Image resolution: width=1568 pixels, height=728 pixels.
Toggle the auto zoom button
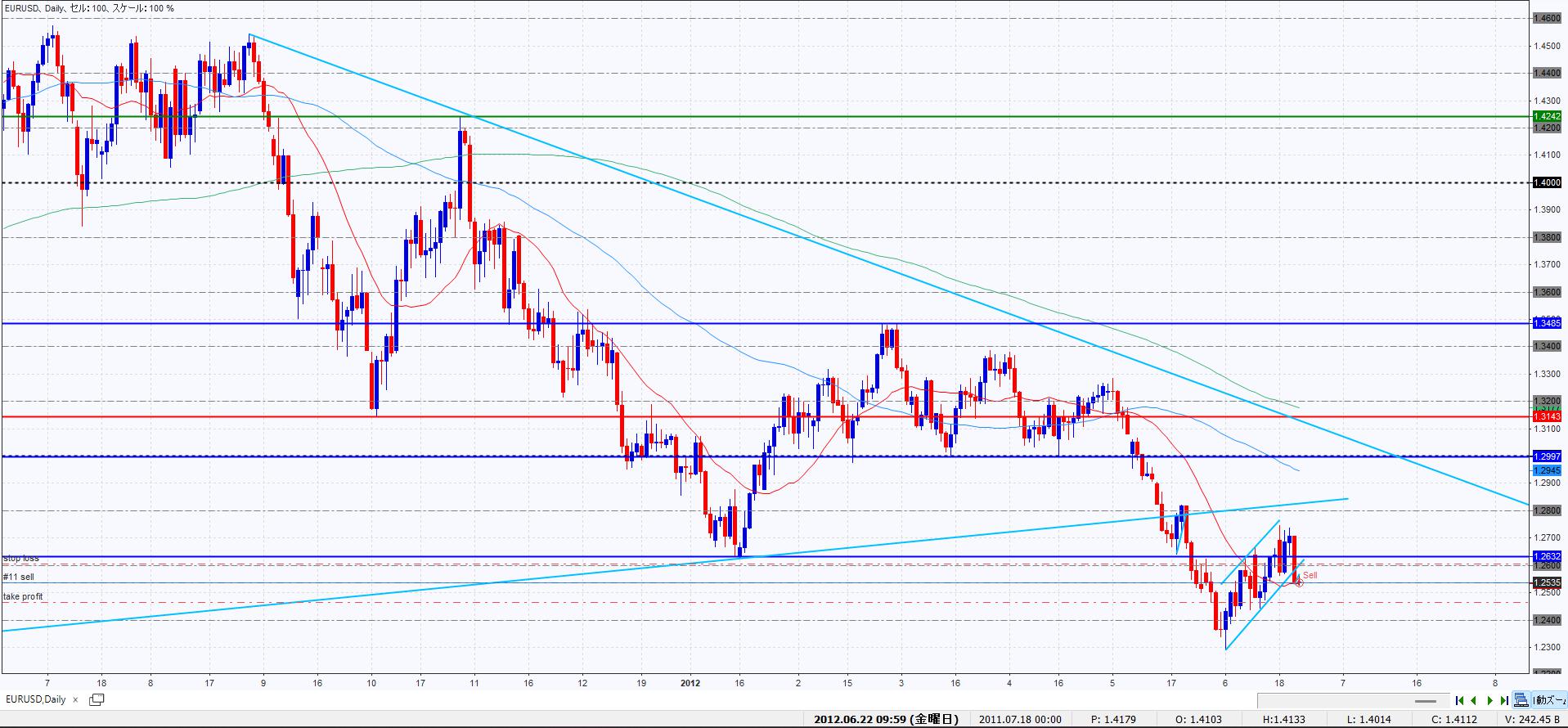[1548, 700]
